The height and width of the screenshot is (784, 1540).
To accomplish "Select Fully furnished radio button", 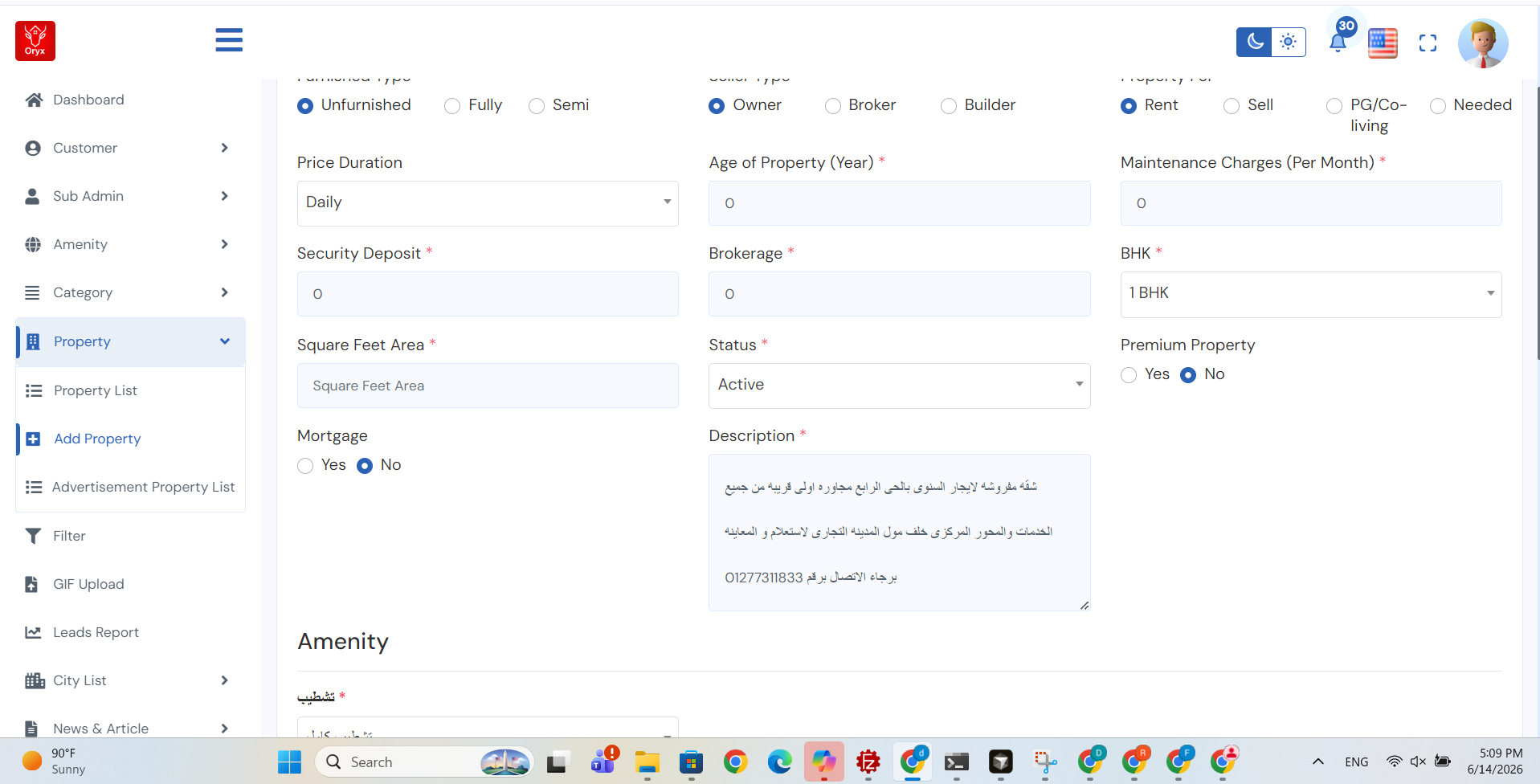I will pyautogui.click(x=452, y=106).
